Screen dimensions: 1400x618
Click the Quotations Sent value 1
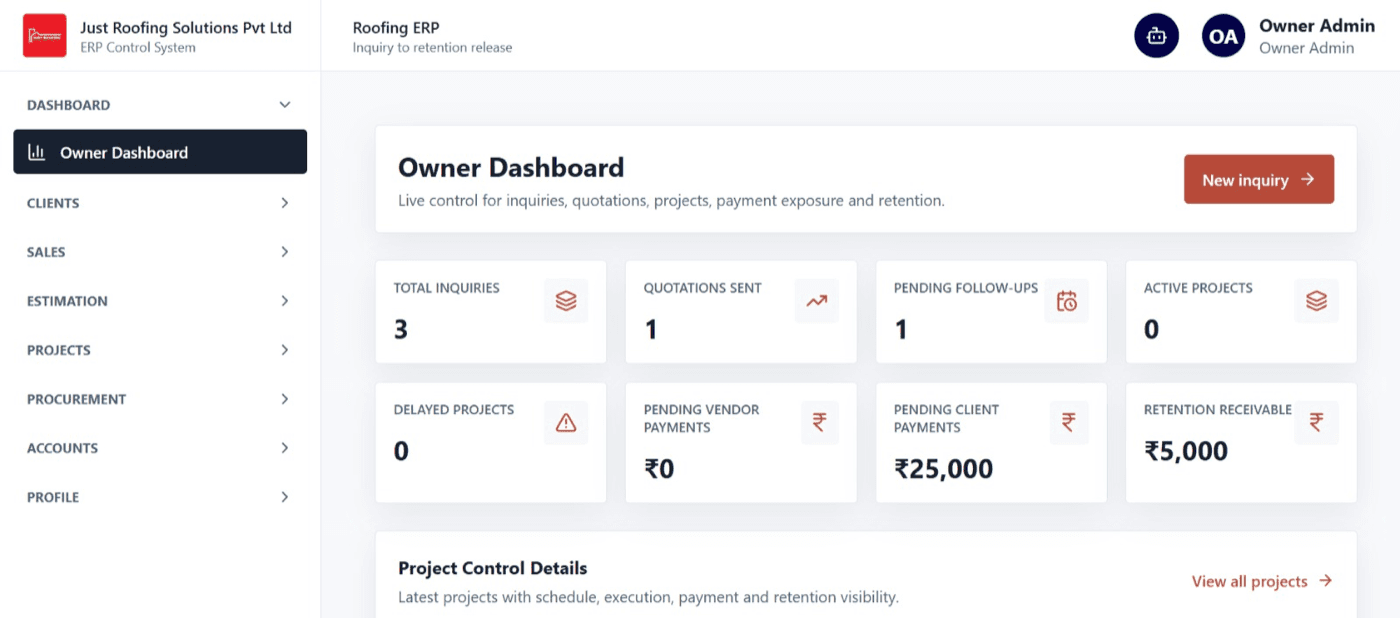tap(651, 329)
